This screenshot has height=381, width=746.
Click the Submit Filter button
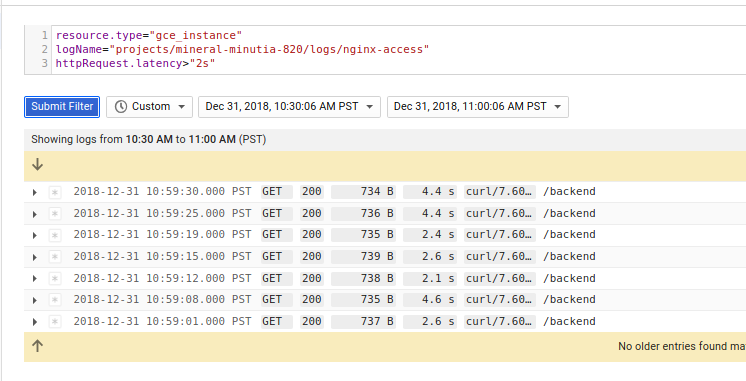click(62, 107)
